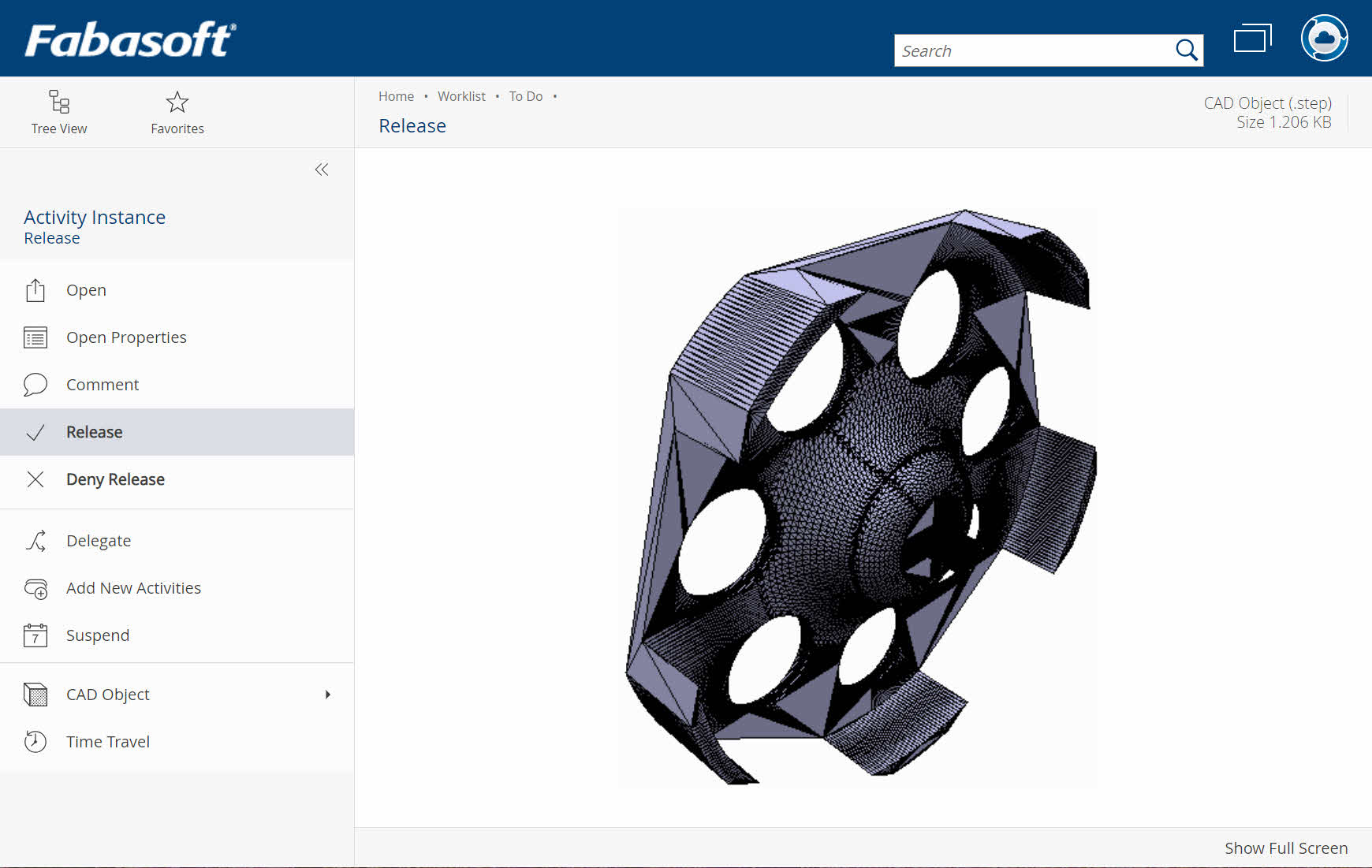
Task: Add New Activities to the instance
Action: tap(133, 587)
